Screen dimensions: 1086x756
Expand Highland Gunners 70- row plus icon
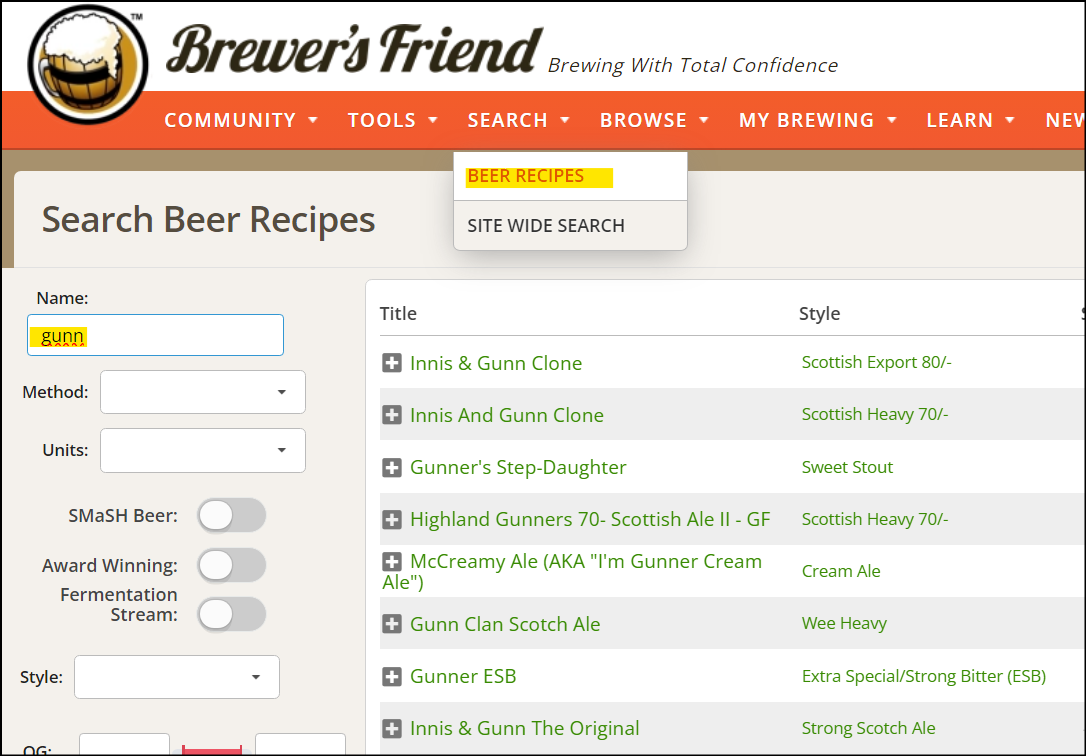392,519
